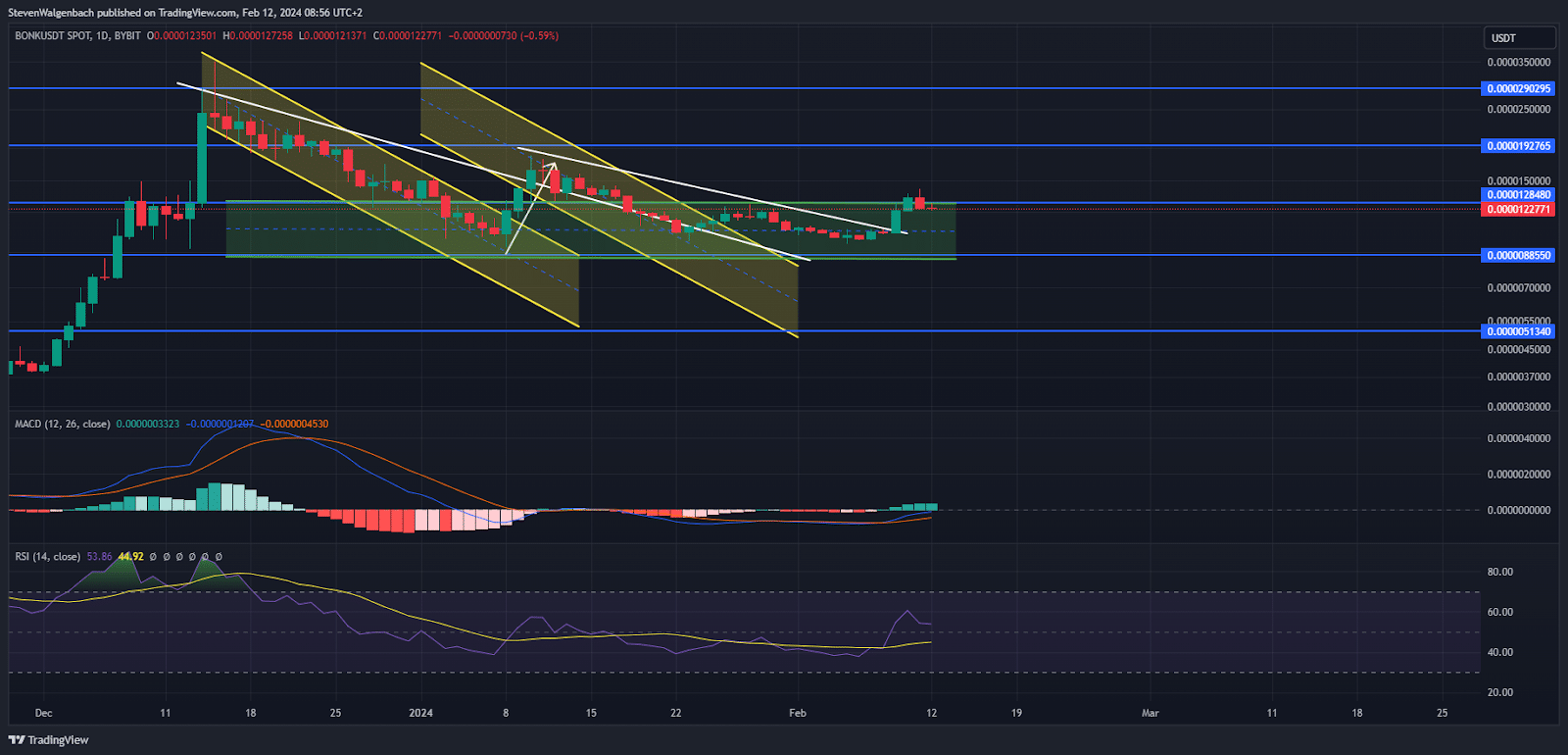Click the orange MACD value -0.0000004530
The width and height of the screenshot is (1568, 755).
[294, 424]
